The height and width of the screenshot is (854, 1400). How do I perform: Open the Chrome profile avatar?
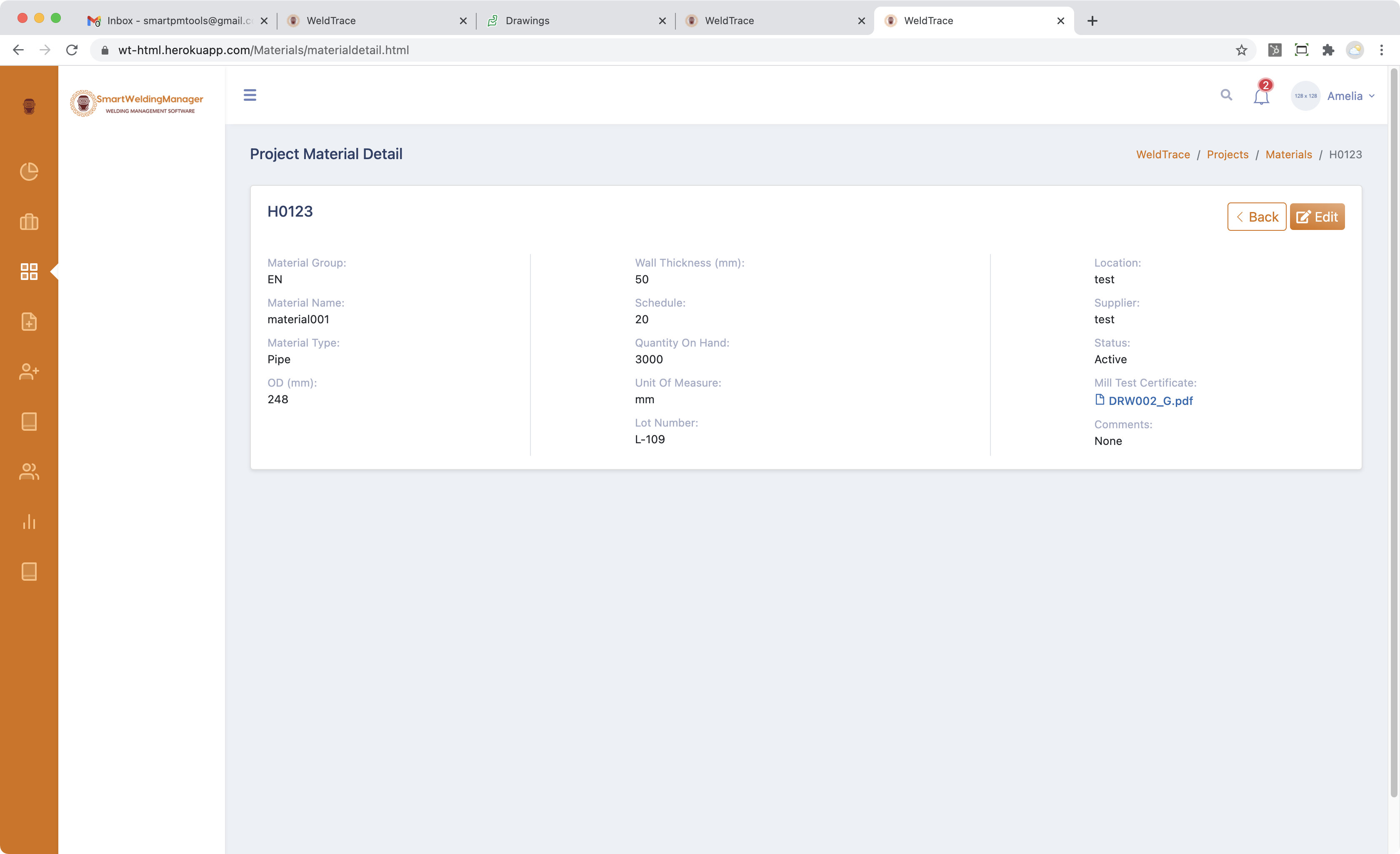coord(1355,50)
